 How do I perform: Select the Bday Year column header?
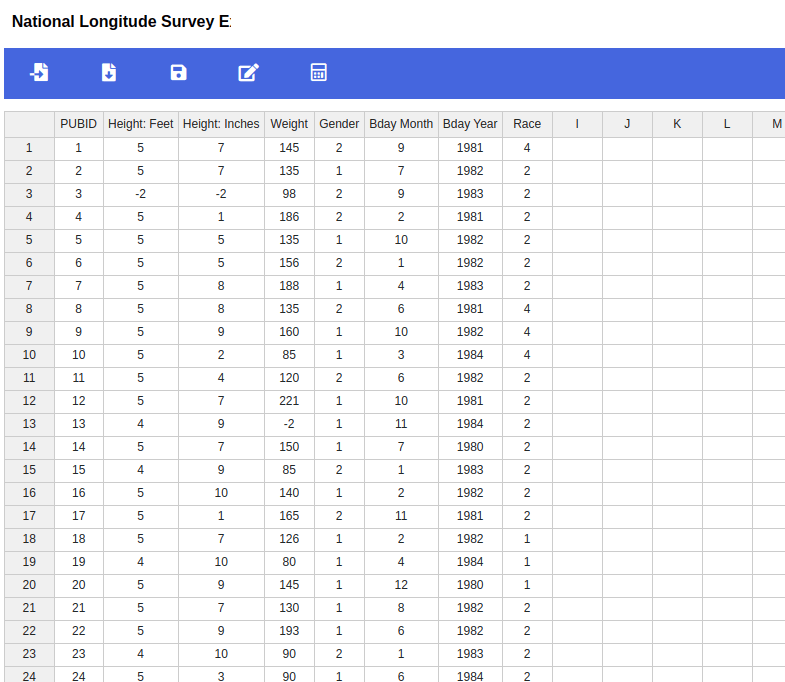click(470, 124)
